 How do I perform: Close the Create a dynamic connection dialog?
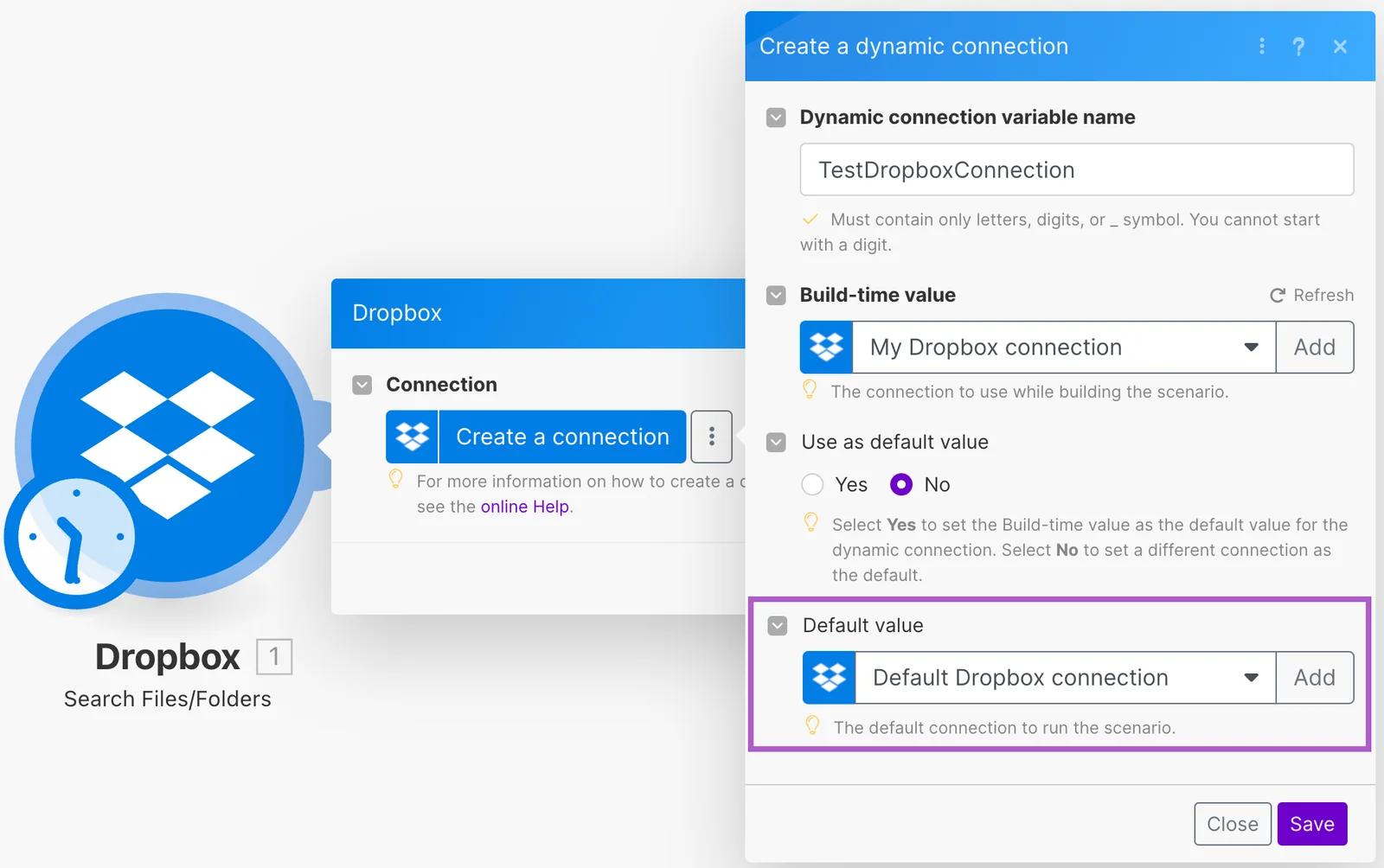[1340, 47]
